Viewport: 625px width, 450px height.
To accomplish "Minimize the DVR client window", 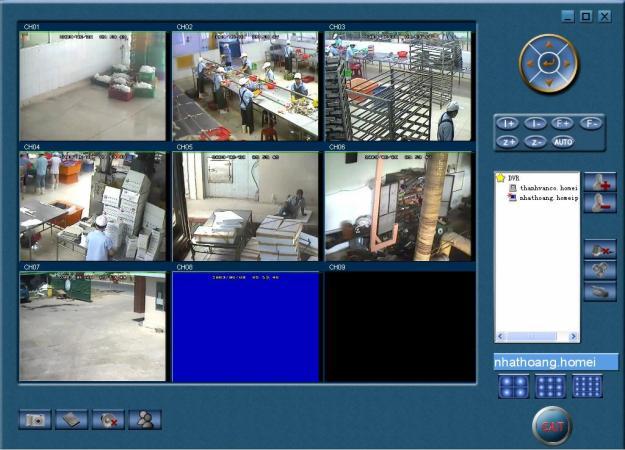I will tap(568, 16).
